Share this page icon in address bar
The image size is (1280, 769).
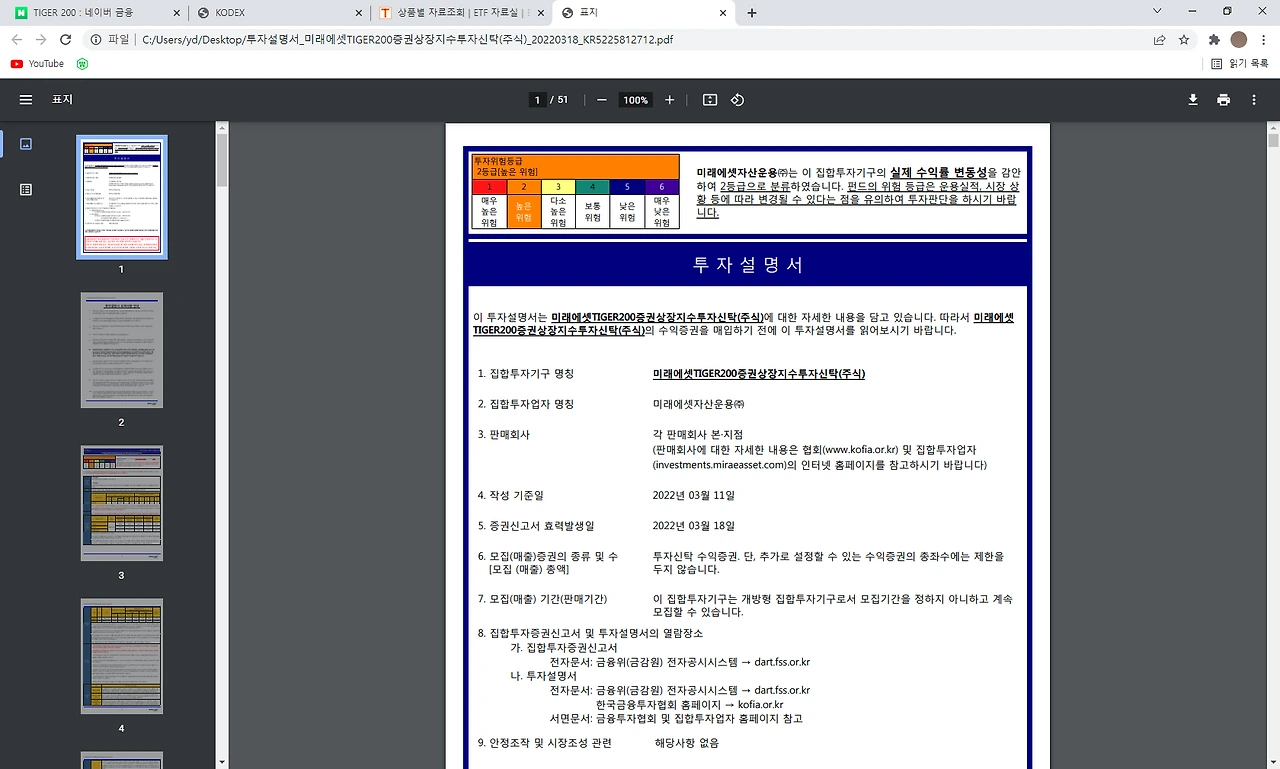click(x=1159, y=40)
